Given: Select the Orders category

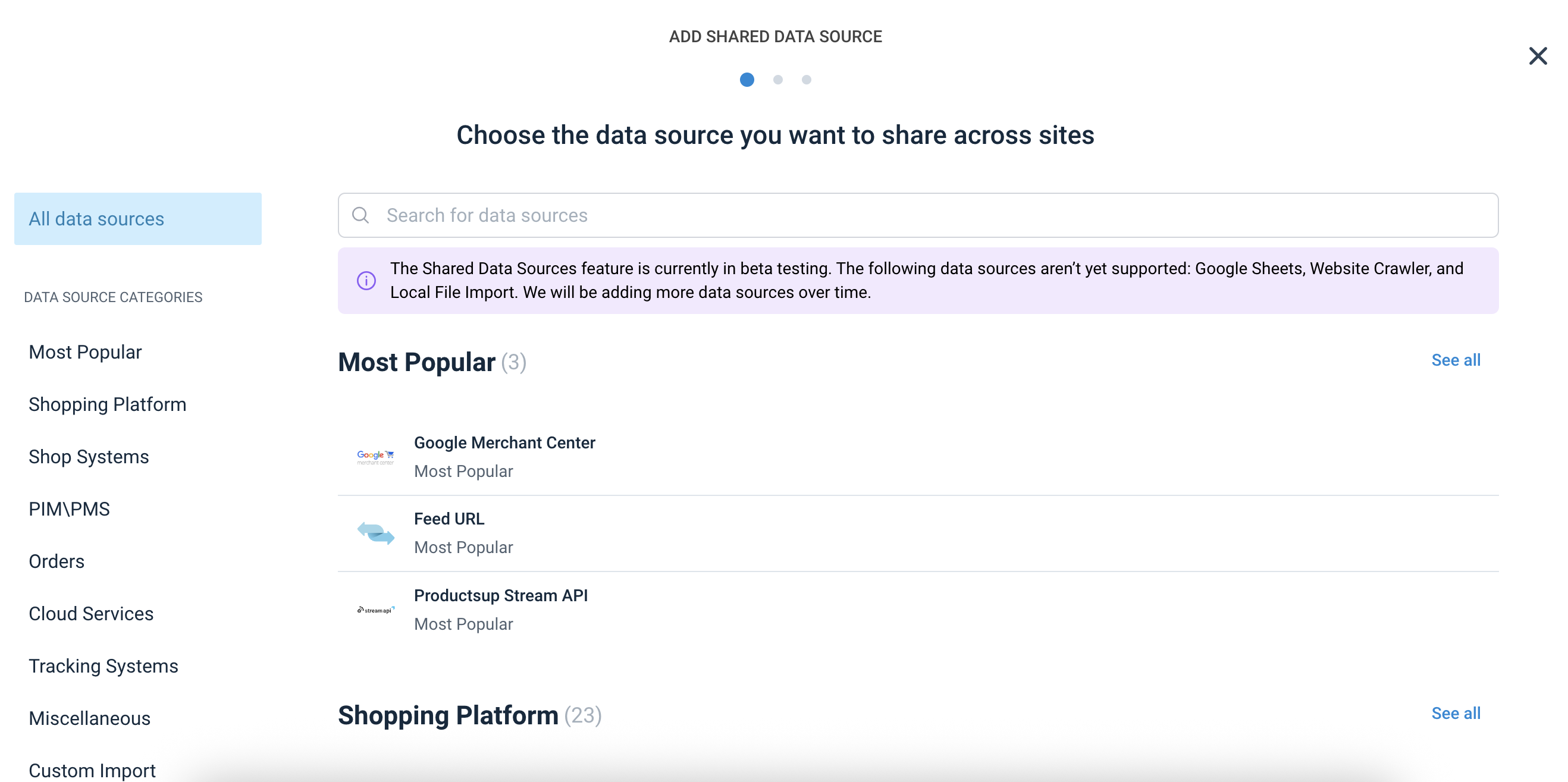Looking at the screenshot, I should tap(57, 561).
